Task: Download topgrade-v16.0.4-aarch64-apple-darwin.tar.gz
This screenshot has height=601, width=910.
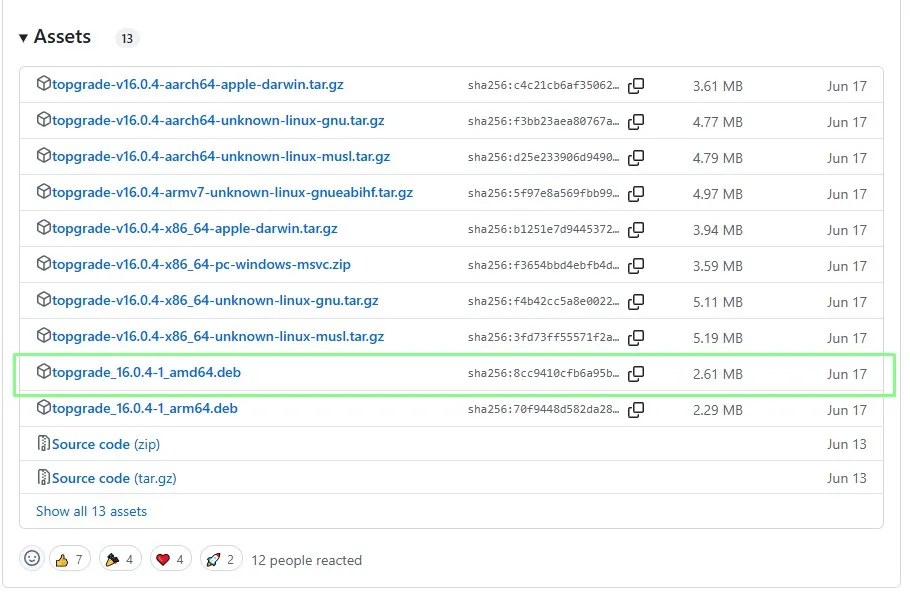Action: click(197, 85)
